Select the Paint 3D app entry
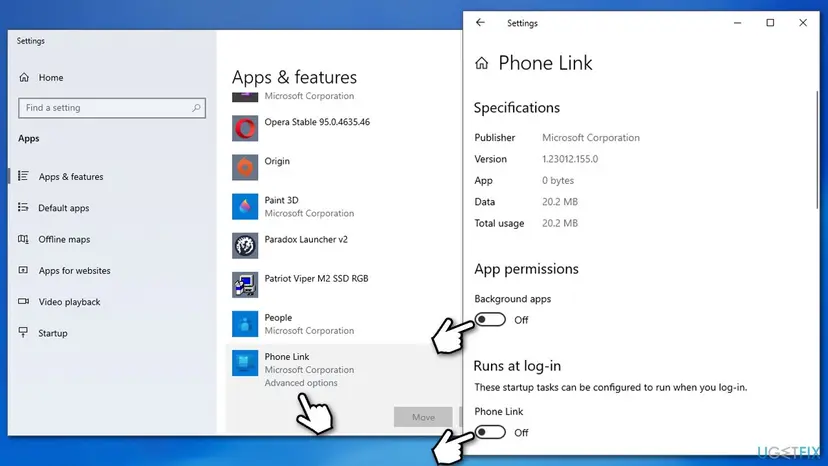Screen dimensions: 828x466 tap(281, 200)
